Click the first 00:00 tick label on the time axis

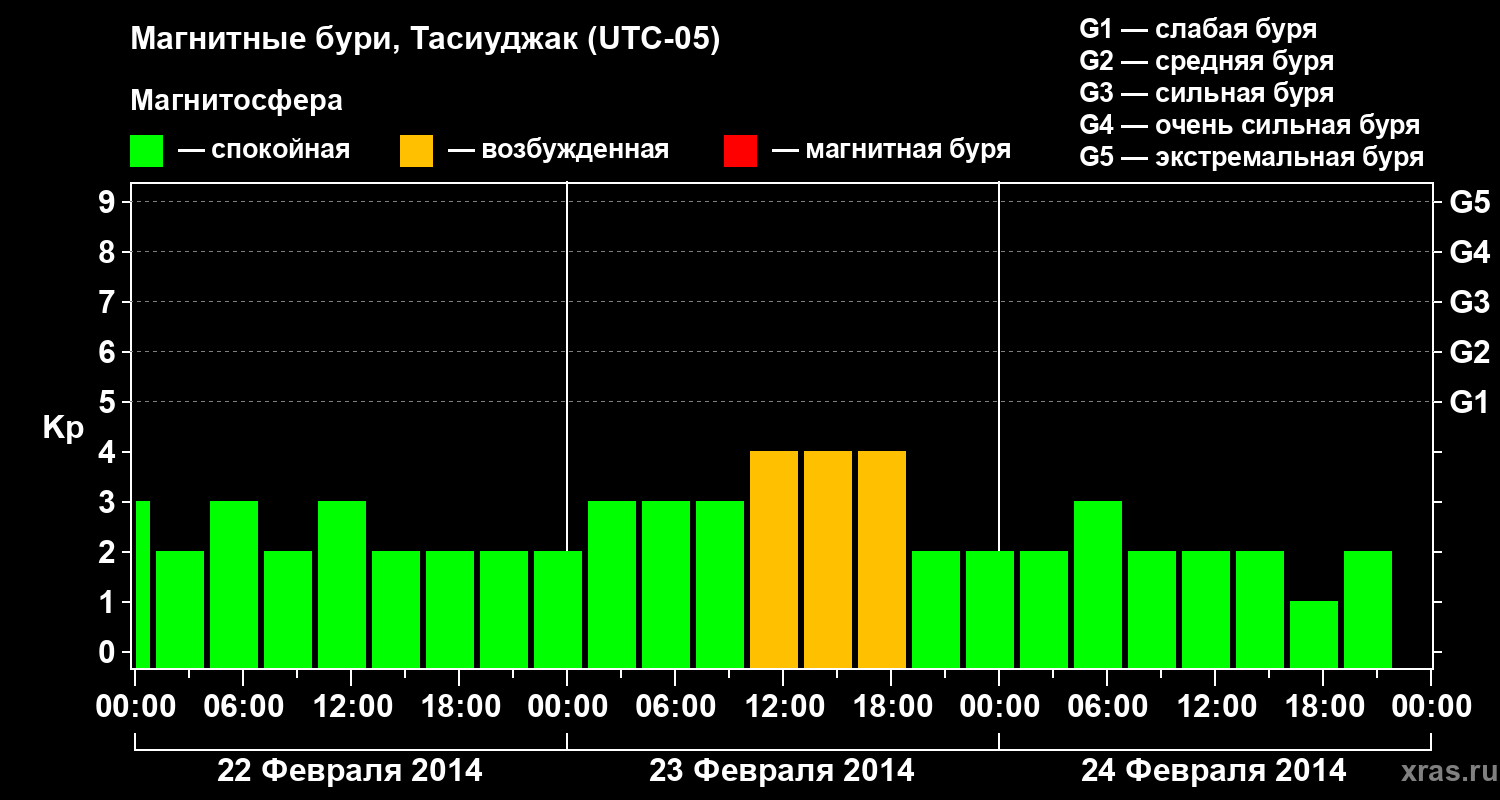(x=135, y=706)
